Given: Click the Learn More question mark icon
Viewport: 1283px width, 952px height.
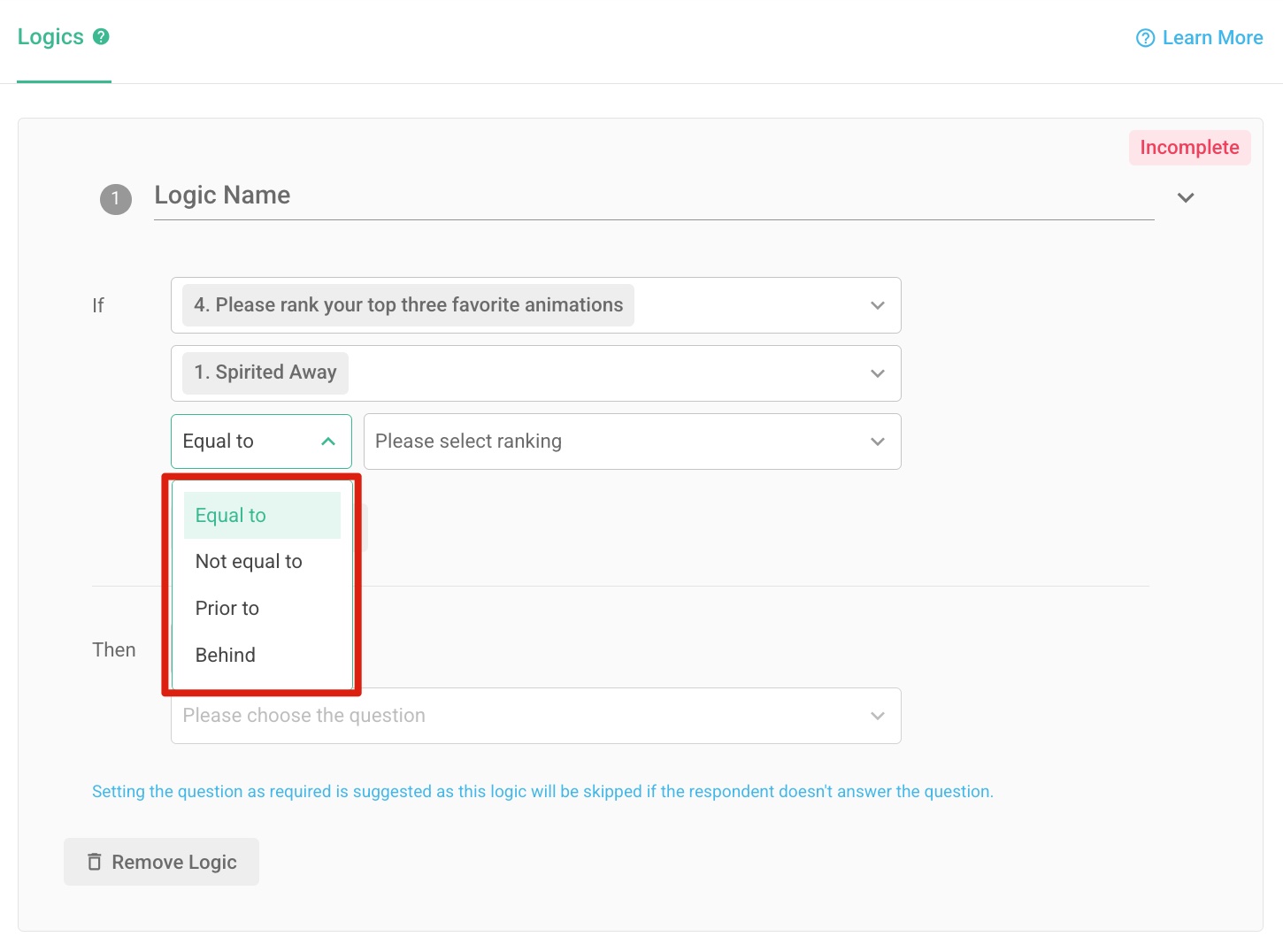Looking at the screenshot, I should pos(1145,38).
